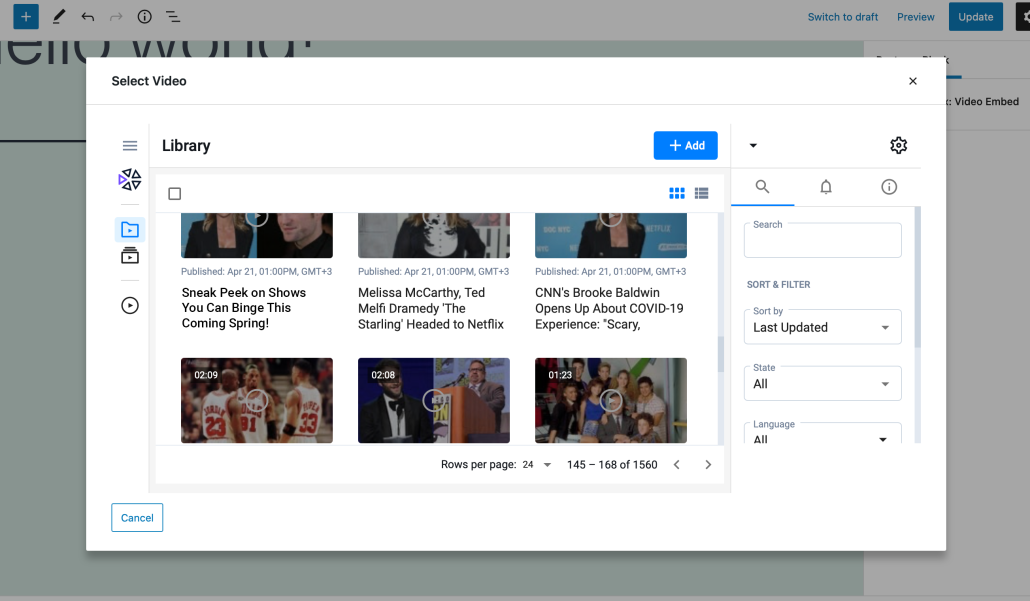Open library settings gear icon
1030x601 pixels.
click(899, 145)
